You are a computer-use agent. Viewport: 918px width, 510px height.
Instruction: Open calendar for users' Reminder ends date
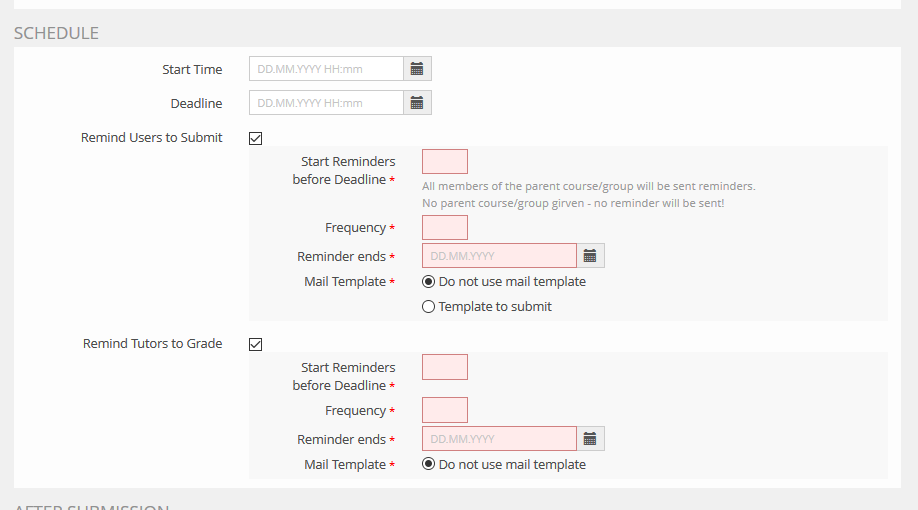point(590,256)
